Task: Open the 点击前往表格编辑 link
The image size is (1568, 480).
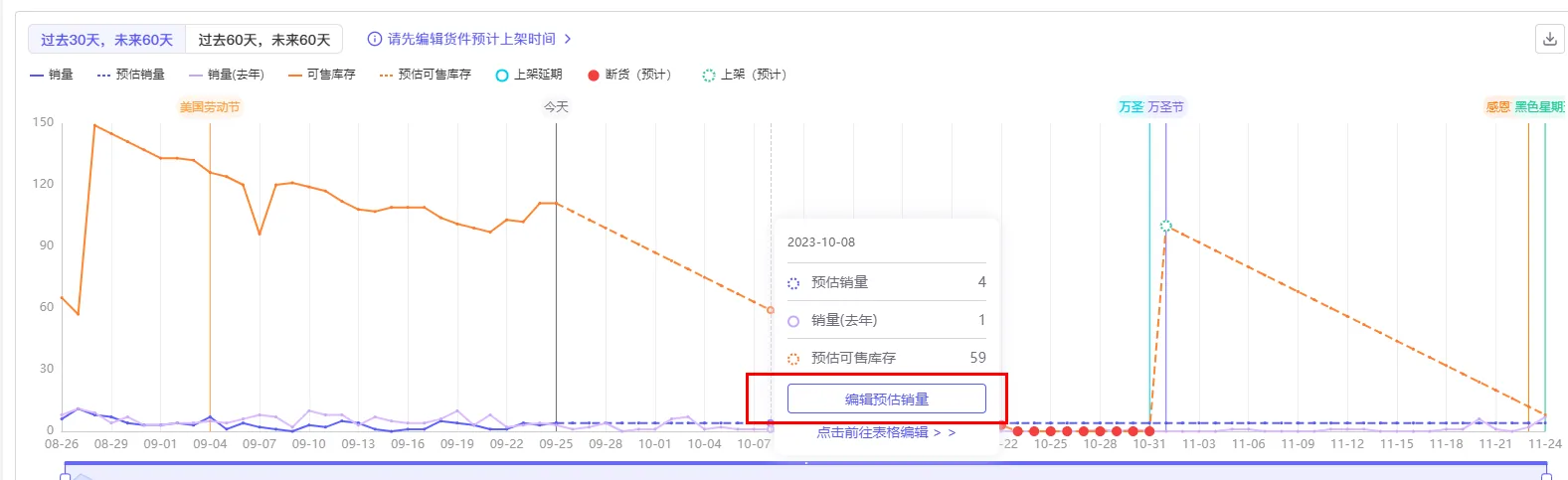Action: pyautogui.click(x=886, y=432)
